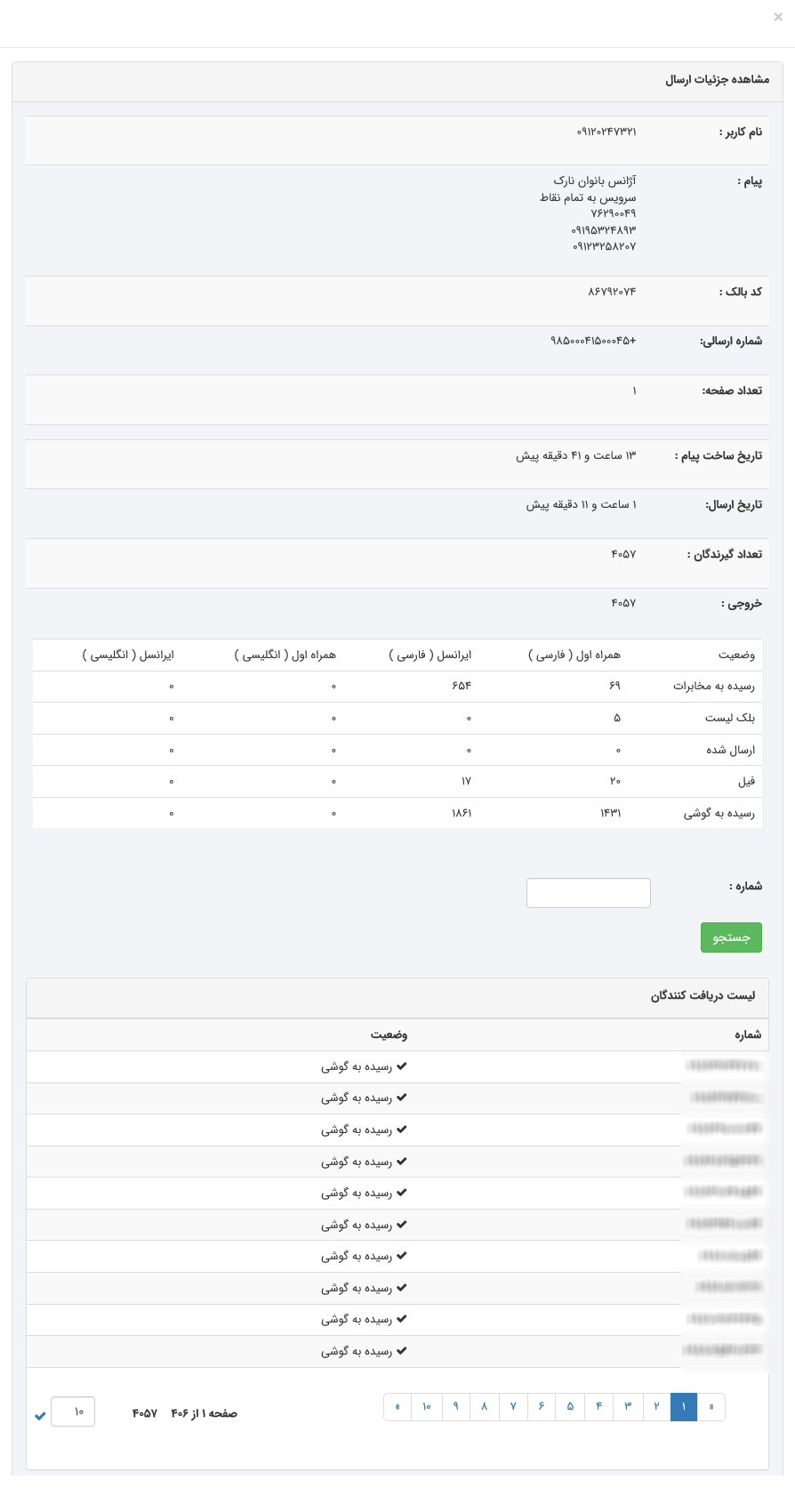
Task: Go to pagination page 3
Action: pyautogui.click(x=628, y=1407)
